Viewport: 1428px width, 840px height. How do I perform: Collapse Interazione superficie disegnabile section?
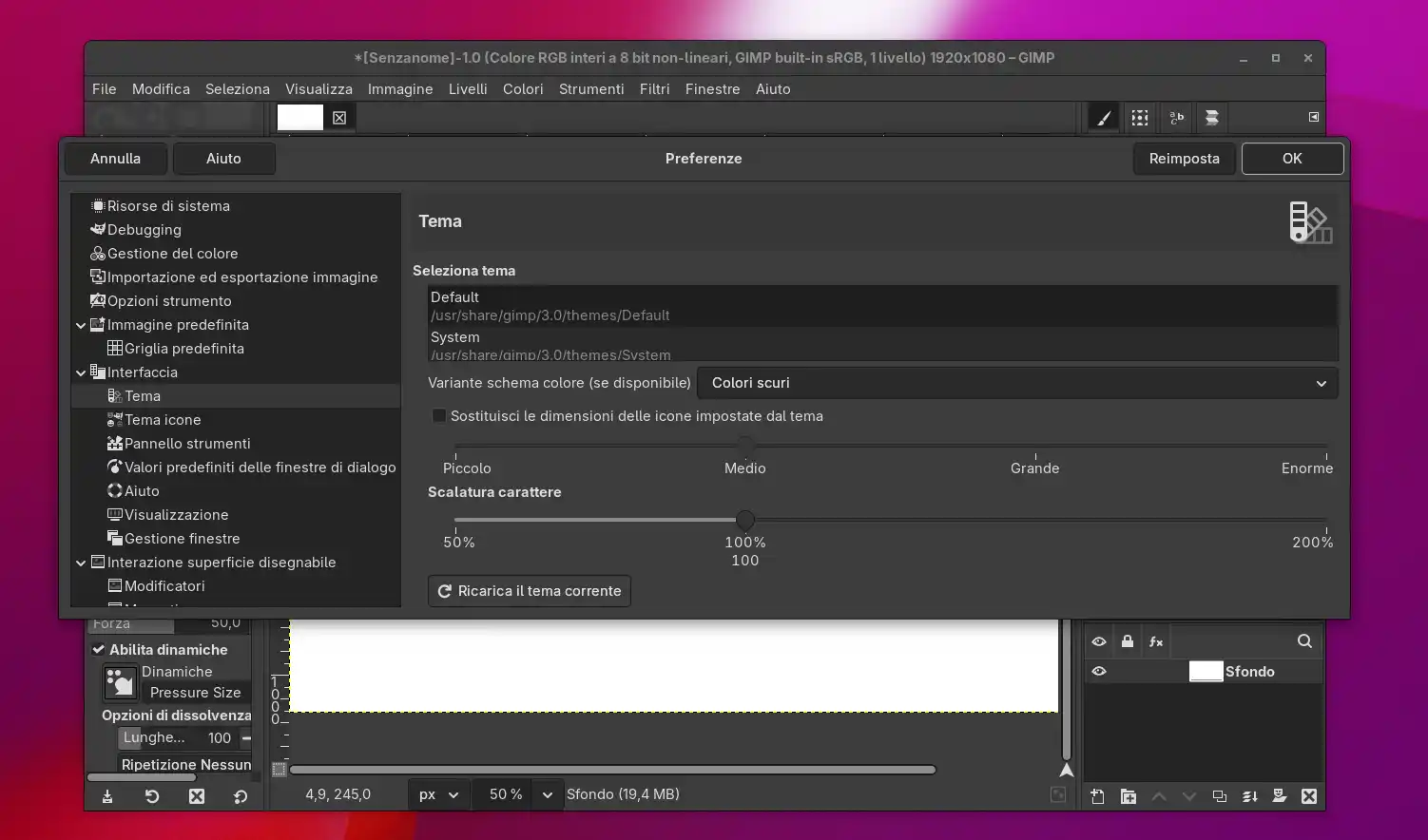[x=81, y=563]
